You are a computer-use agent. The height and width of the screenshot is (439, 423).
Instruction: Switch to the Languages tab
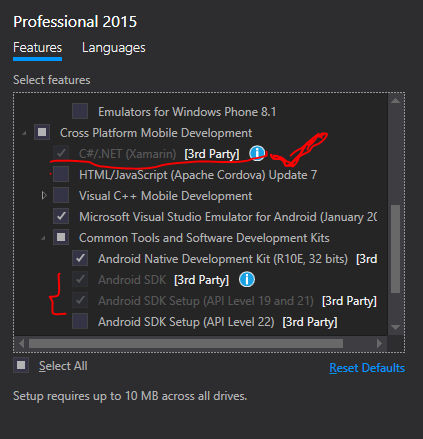tap(114, 48)
